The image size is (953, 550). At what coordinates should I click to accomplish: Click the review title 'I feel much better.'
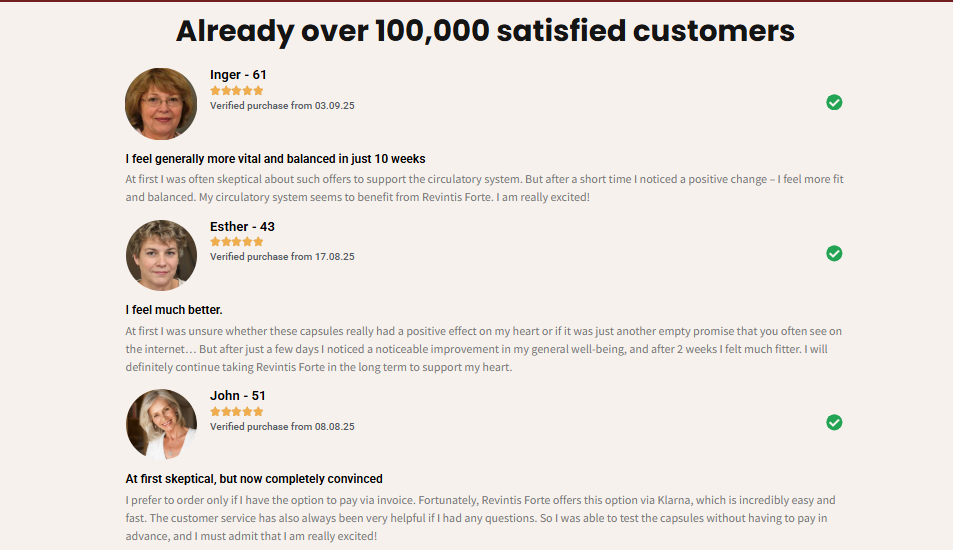tap(174, 310)
